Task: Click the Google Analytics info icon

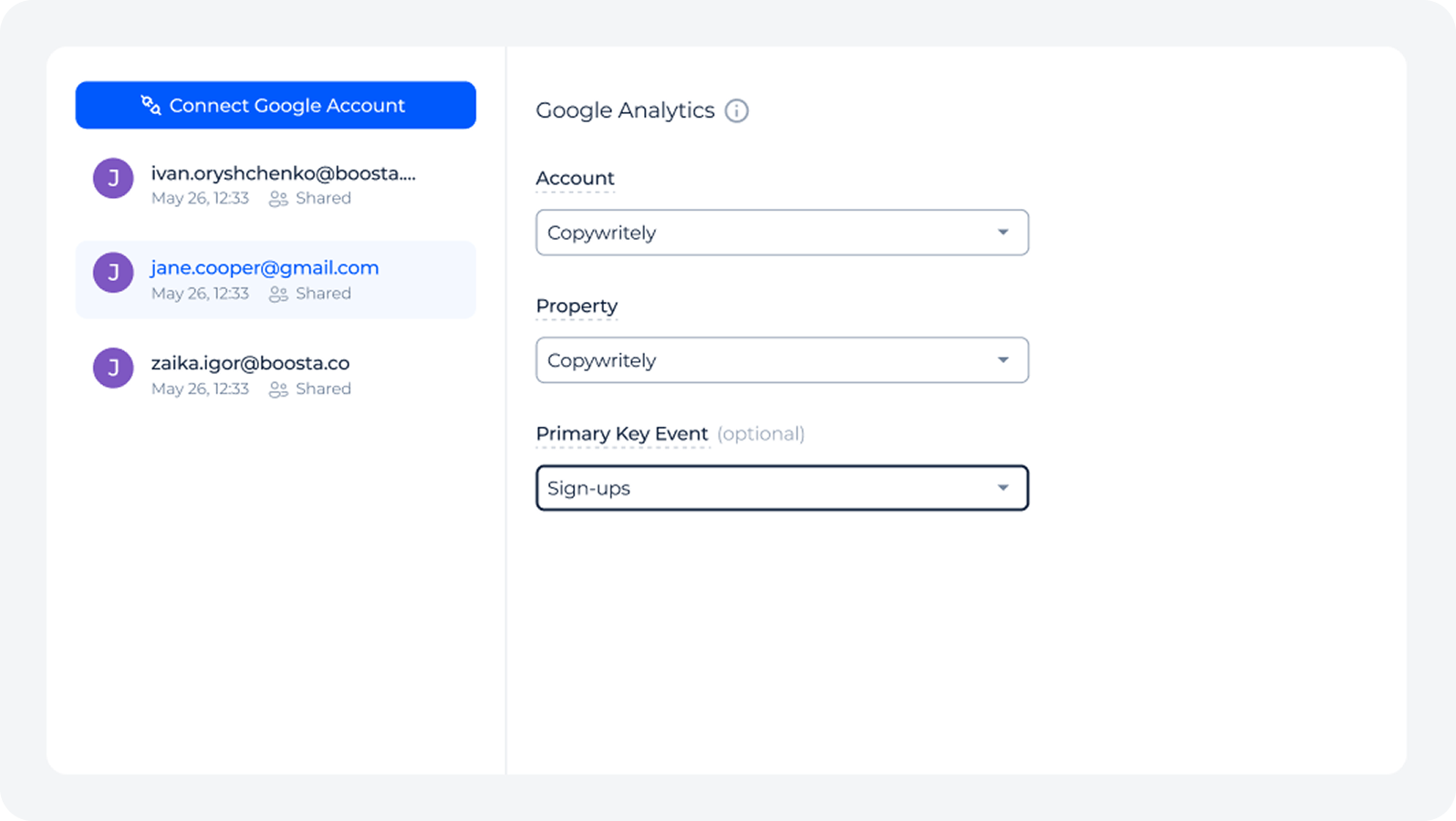Action: click(736, 110)
